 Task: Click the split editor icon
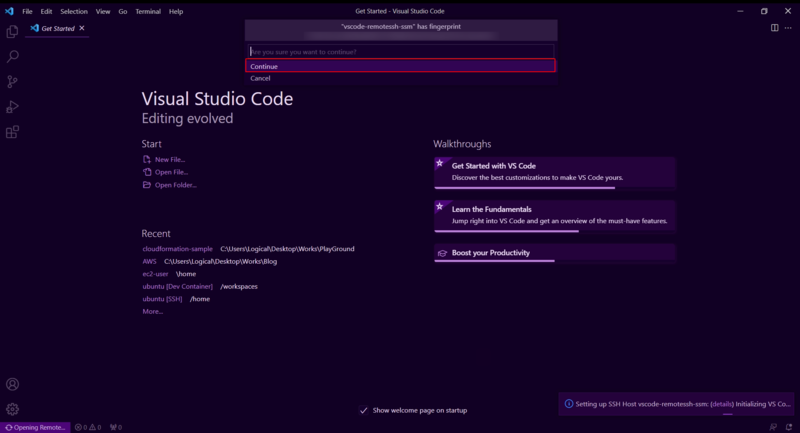click(x=774, y=28)
